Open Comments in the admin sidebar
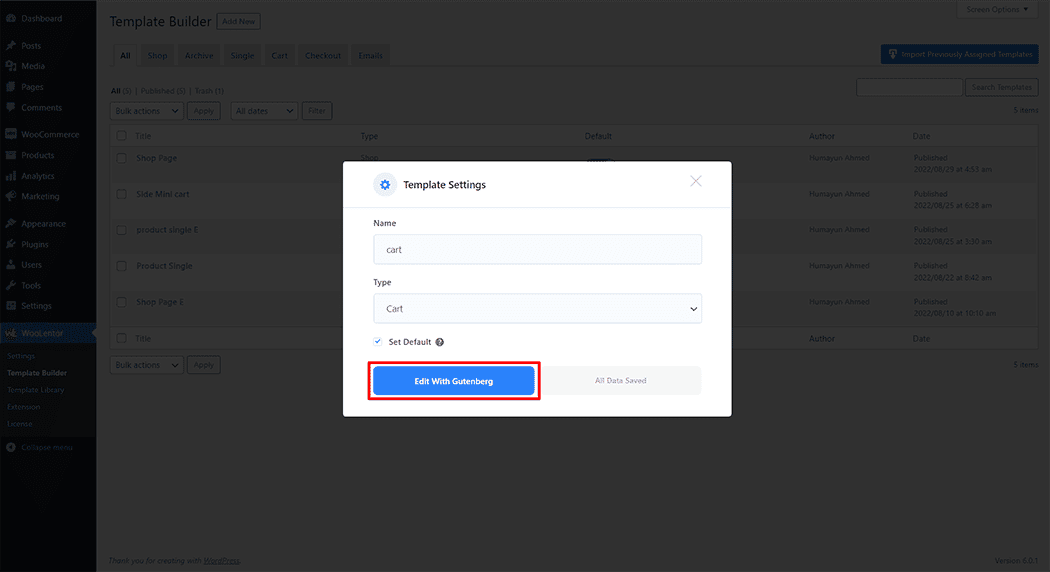 (x=42, y=107)
